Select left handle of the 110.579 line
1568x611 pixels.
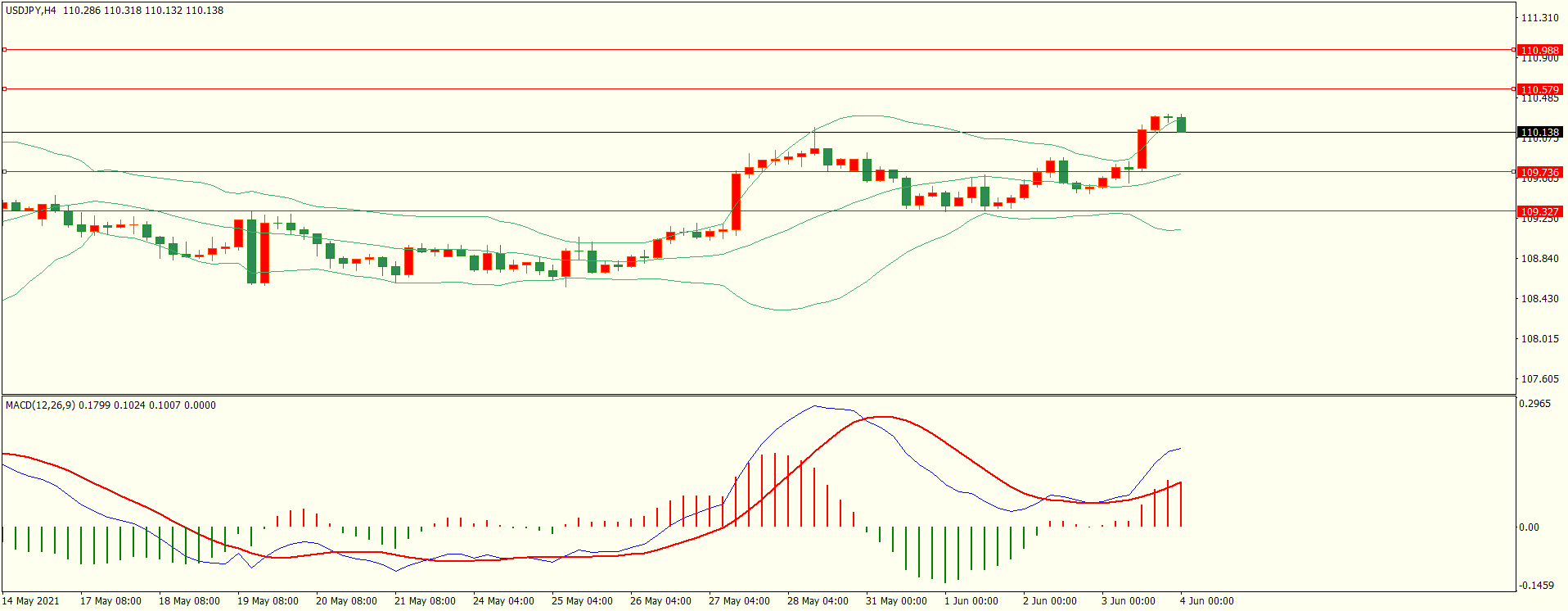point(4,88)
